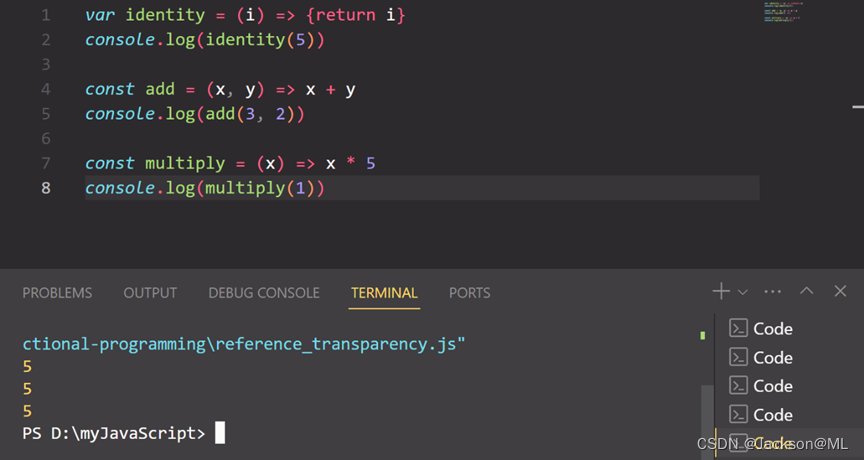Show the PORTS tab
This screenshot has height=460, width=864.
[x=469, y=293]
